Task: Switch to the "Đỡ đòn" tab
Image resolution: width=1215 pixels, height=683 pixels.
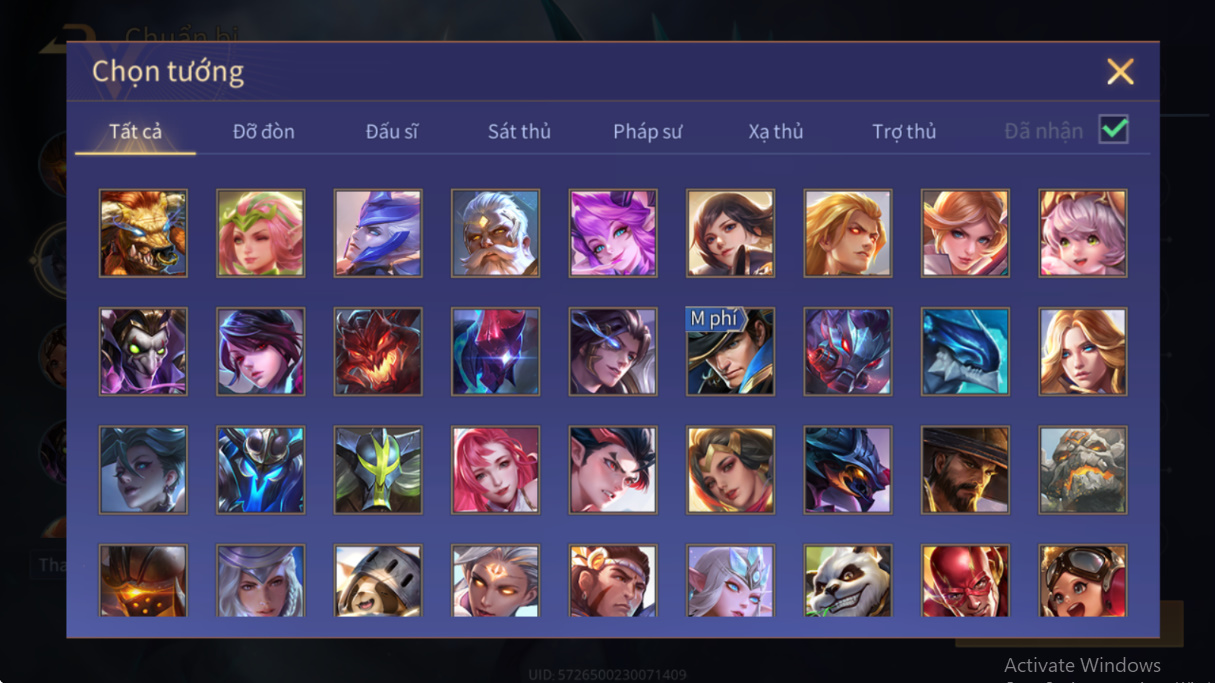Action: click(264, 132)
